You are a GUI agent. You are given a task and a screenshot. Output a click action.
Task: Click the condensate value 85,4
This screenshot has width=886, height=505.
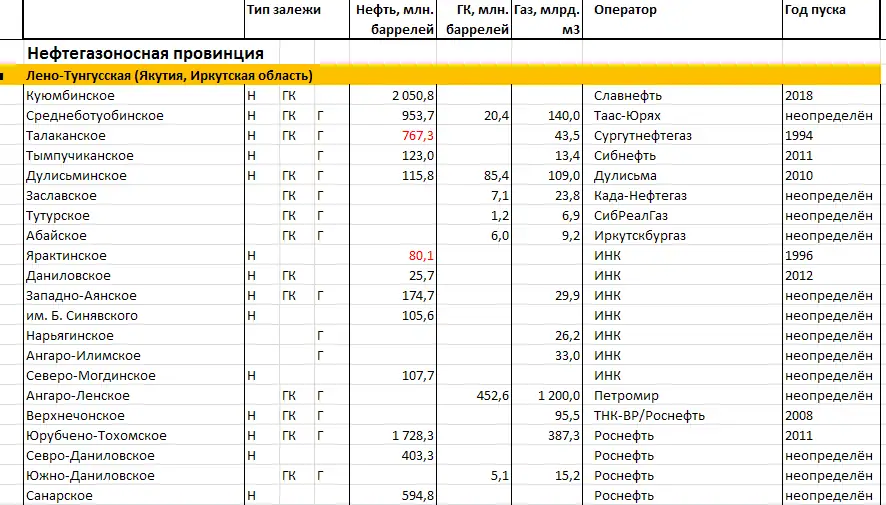tap(496, 176)
